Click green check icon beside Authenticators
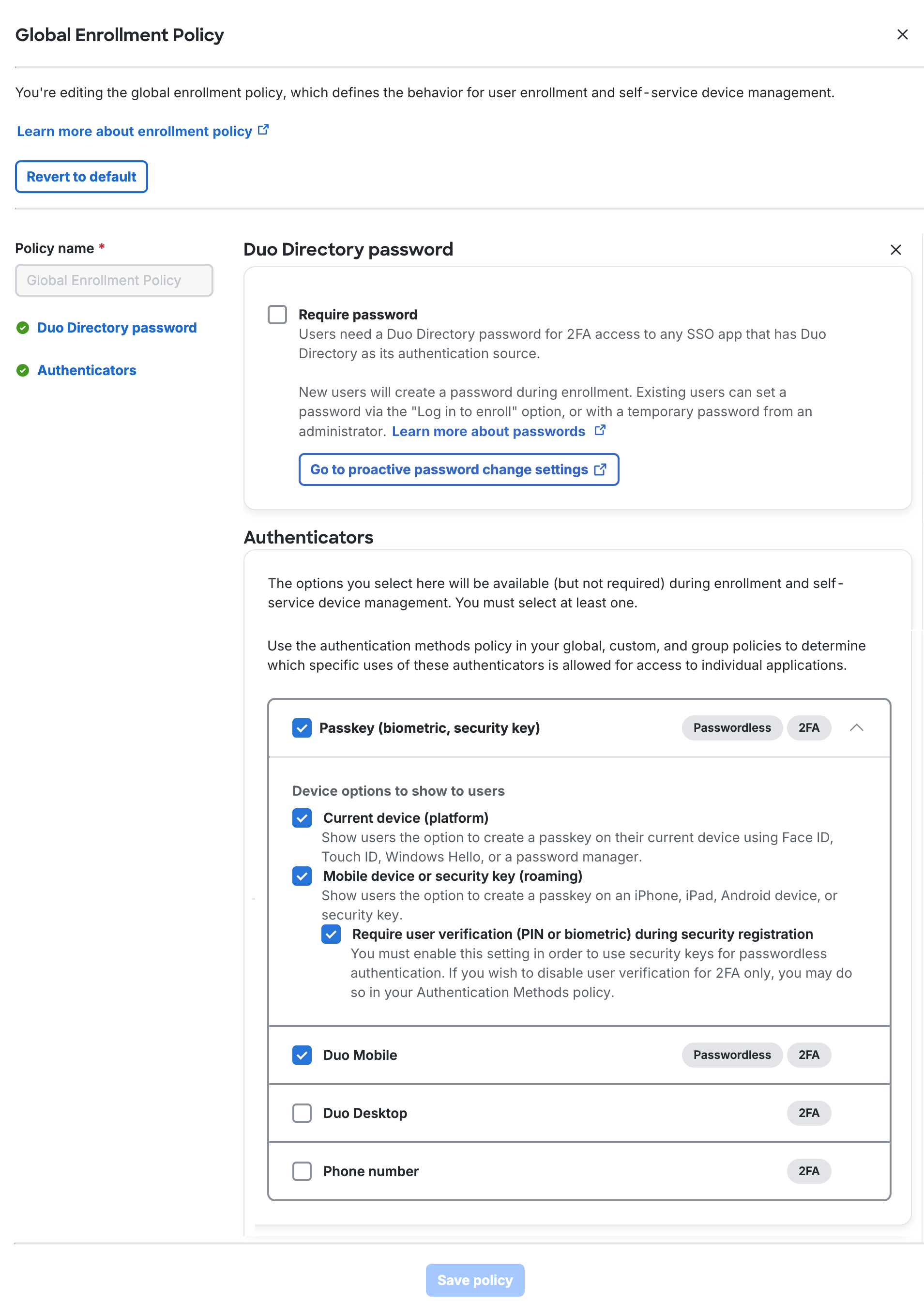Viewport: 924px width, 1315px height. coord(23,371)
